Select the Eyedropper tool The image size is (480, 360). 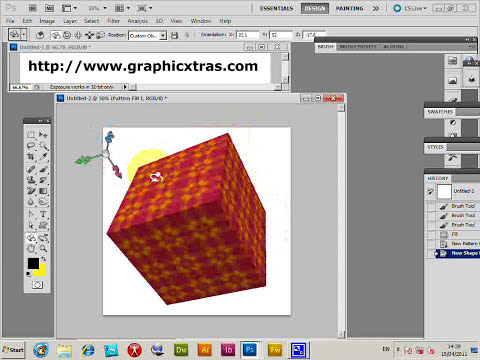click(x=43, y=157)
